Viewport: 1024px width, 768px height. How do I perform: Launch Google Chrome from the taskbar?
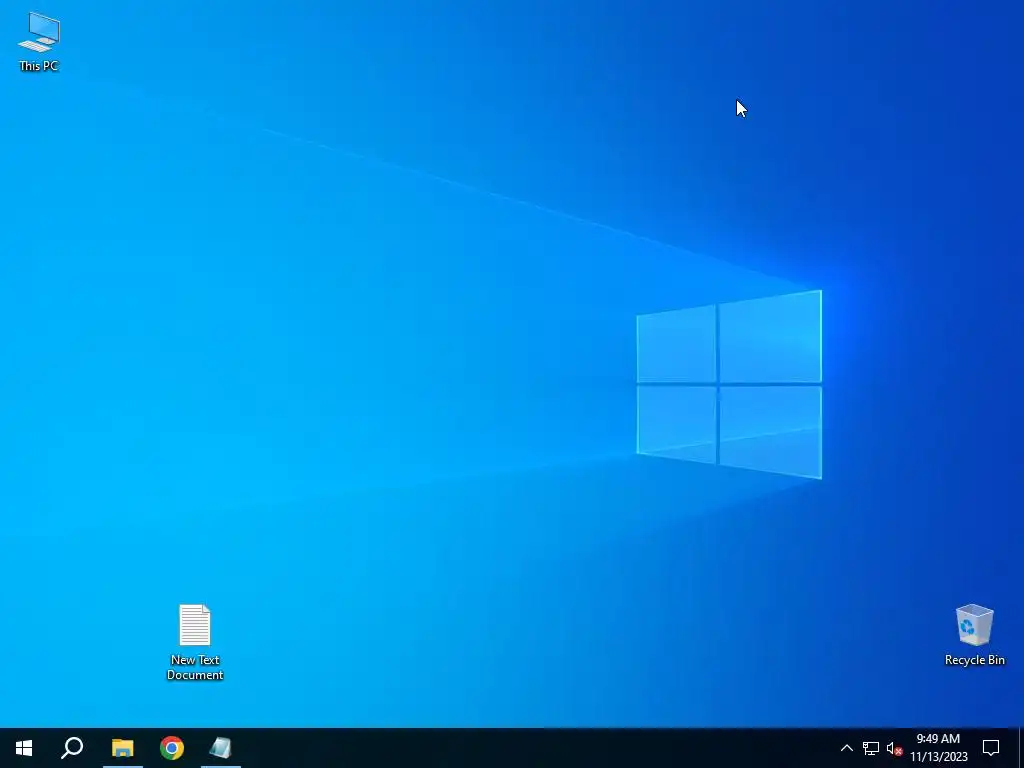[x=172, y=748]
